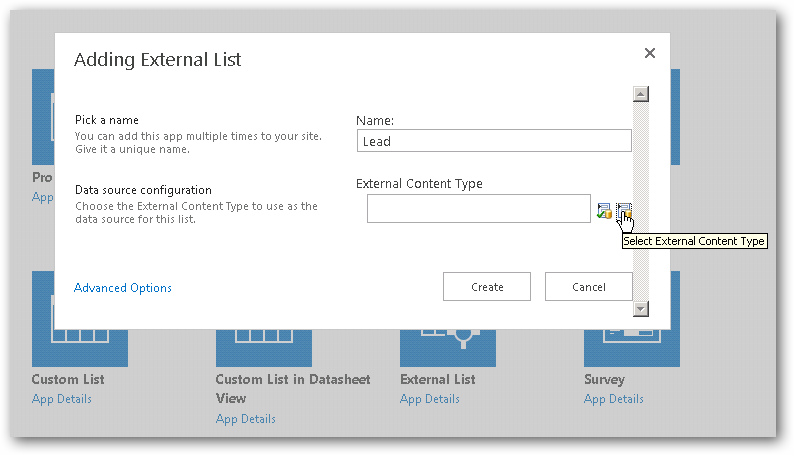Click the Survey app title
This screenshot has height=455, width=794.
click(604, 380)
